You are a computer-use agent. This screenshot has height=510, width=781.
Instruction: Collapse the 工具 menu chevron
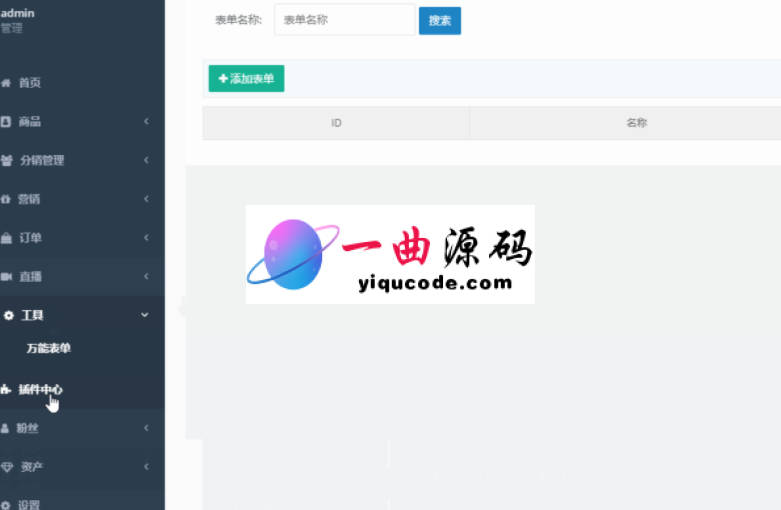[x=144, y=315]
